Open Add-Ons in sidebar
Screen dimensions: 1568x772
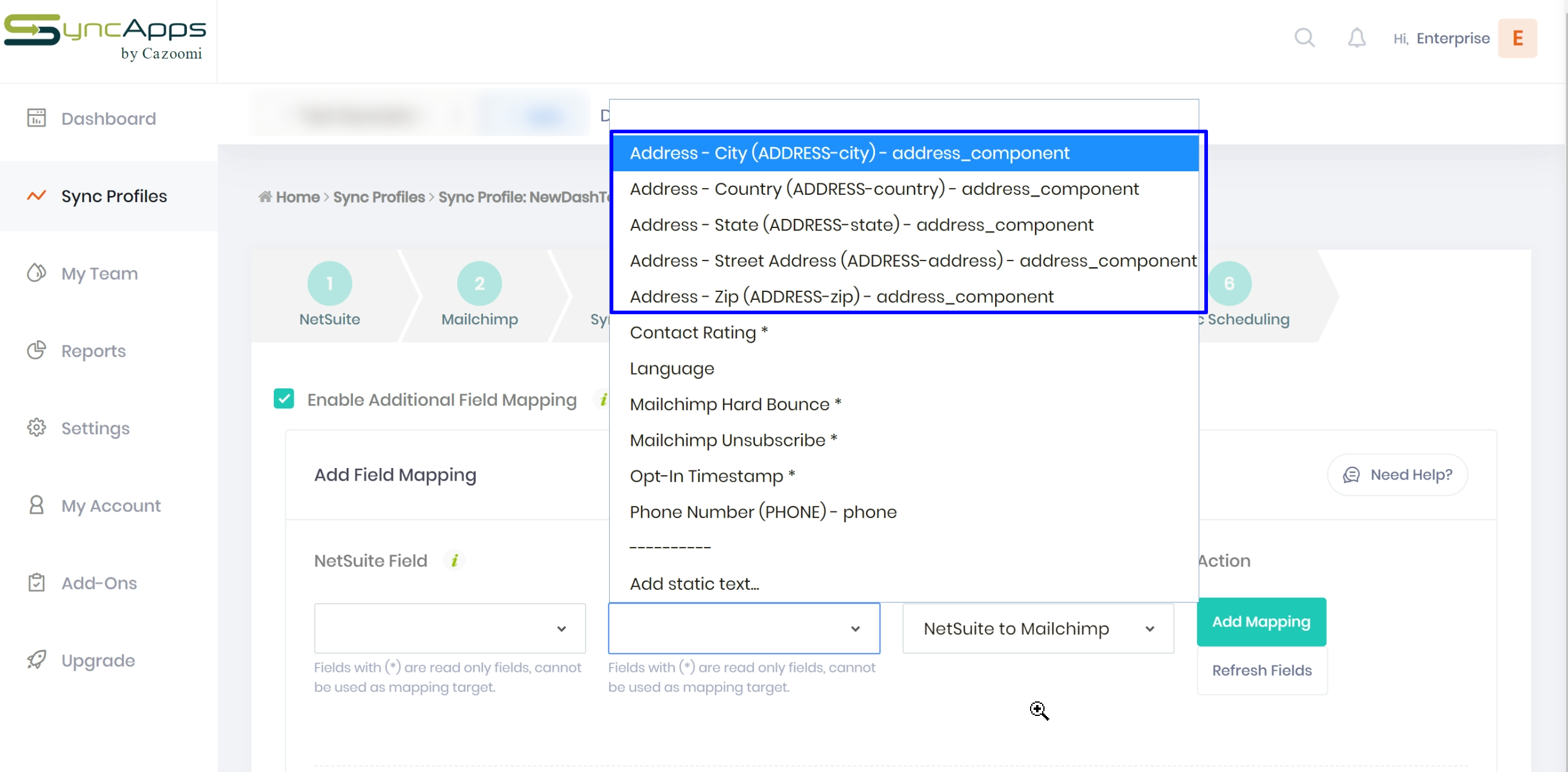(x=109, y=583)
